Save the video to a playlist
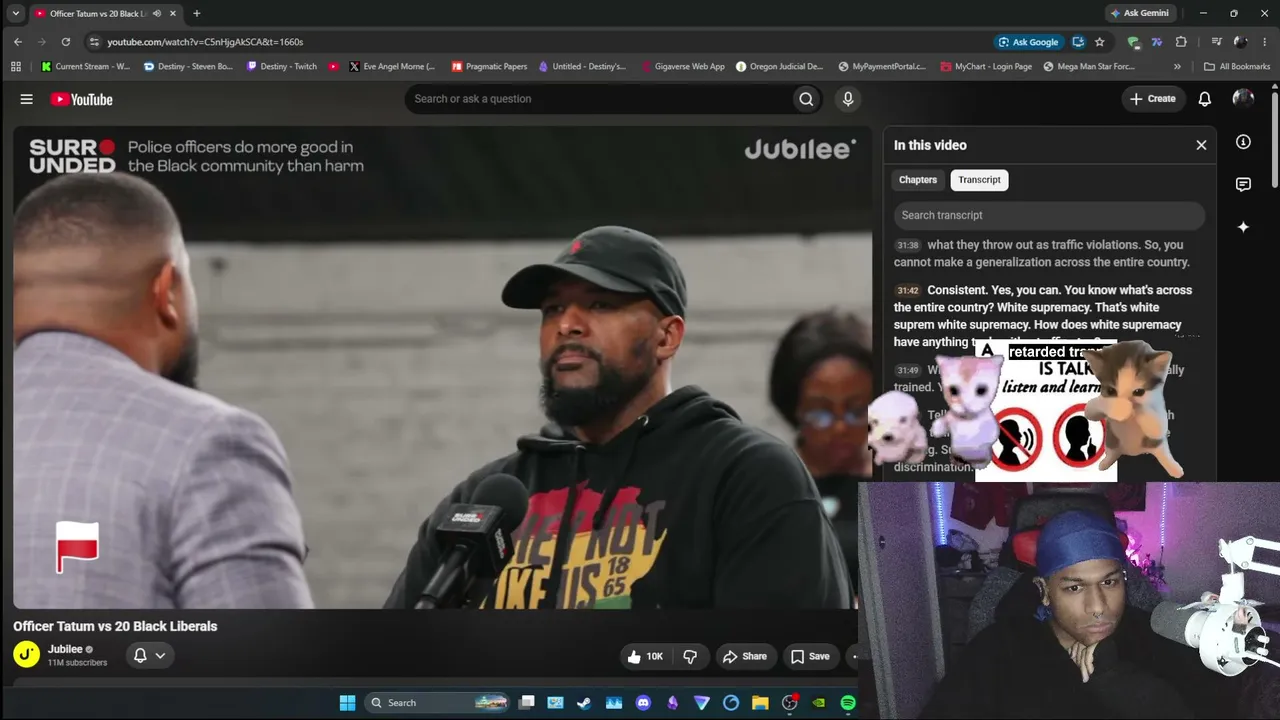1280x720 pixels. [x=810, y=656]
